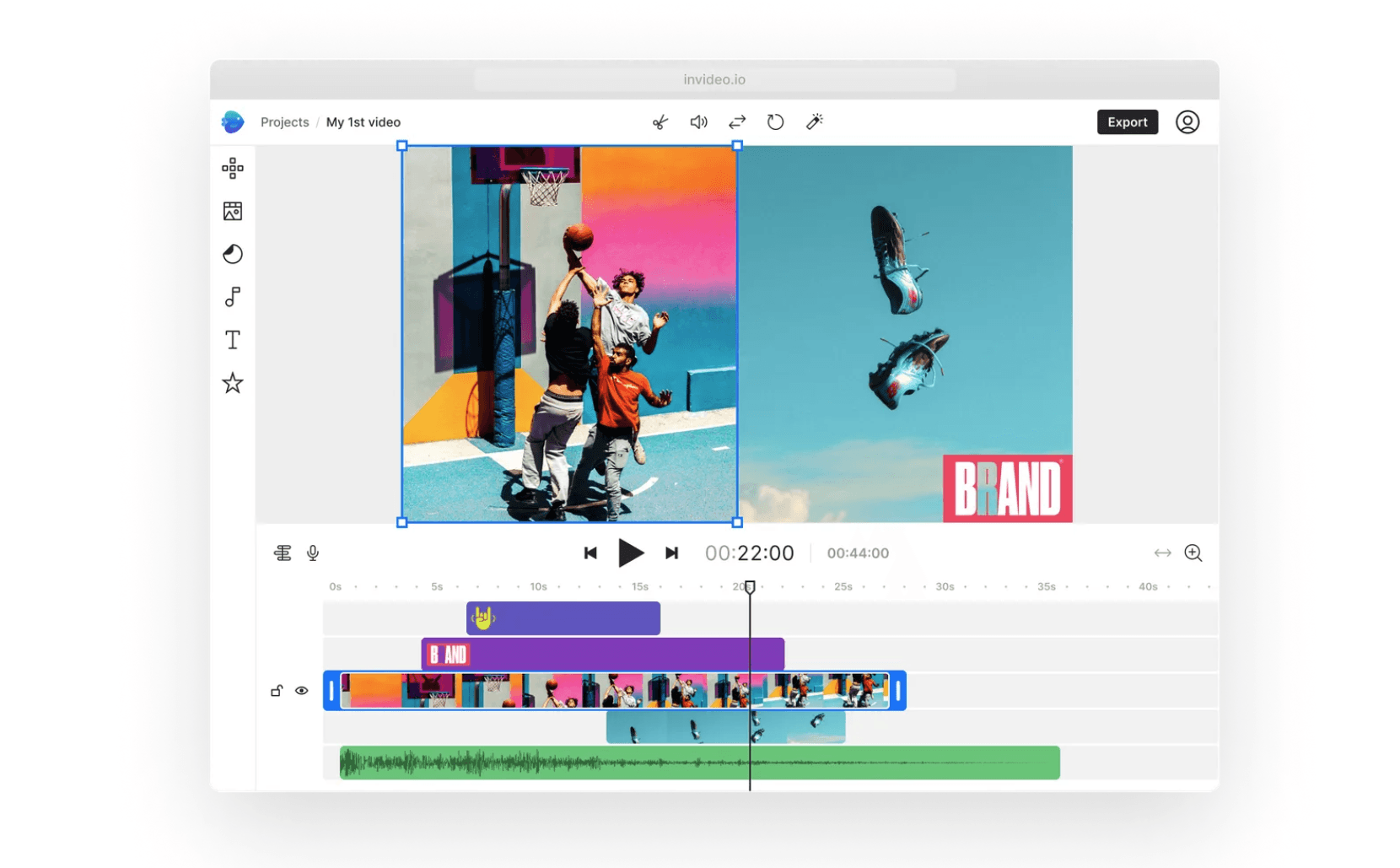1400x868 pixels.
Task: Open the Text tool in the sidebar
Action: pyautogui.click(x=232, y=340)
